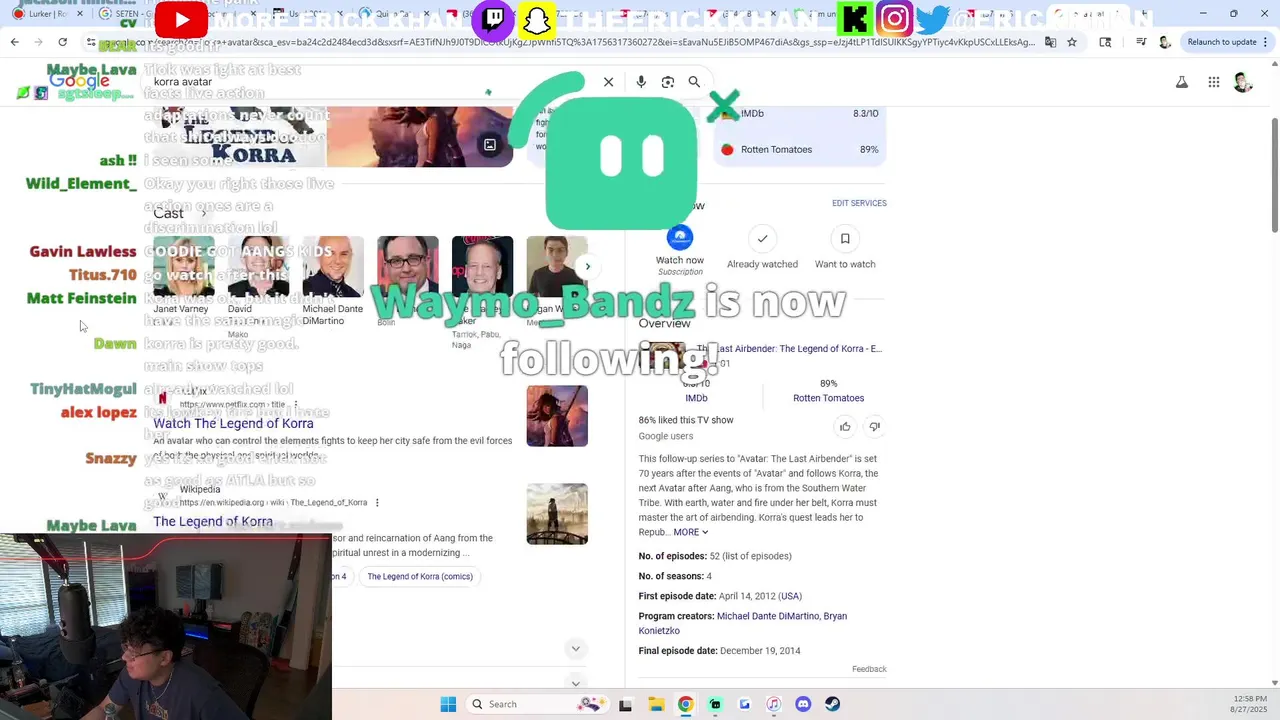The height and width of the screenshot is (720, 1280).
Task: Select Janet Varney cast photo
Action: 183,267
